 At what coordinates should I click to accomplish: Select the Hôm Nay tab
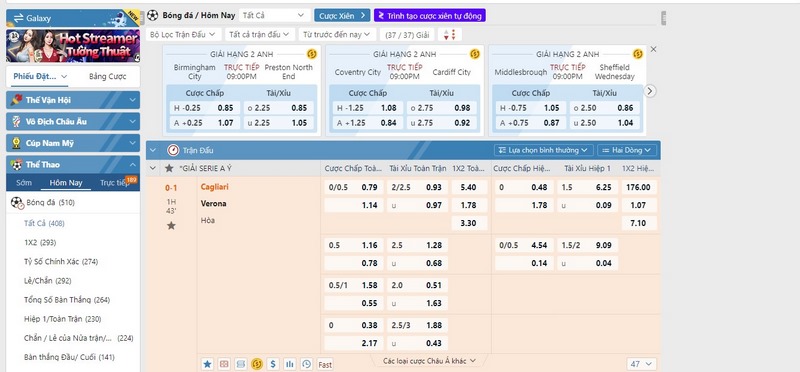tap(66, 183)
